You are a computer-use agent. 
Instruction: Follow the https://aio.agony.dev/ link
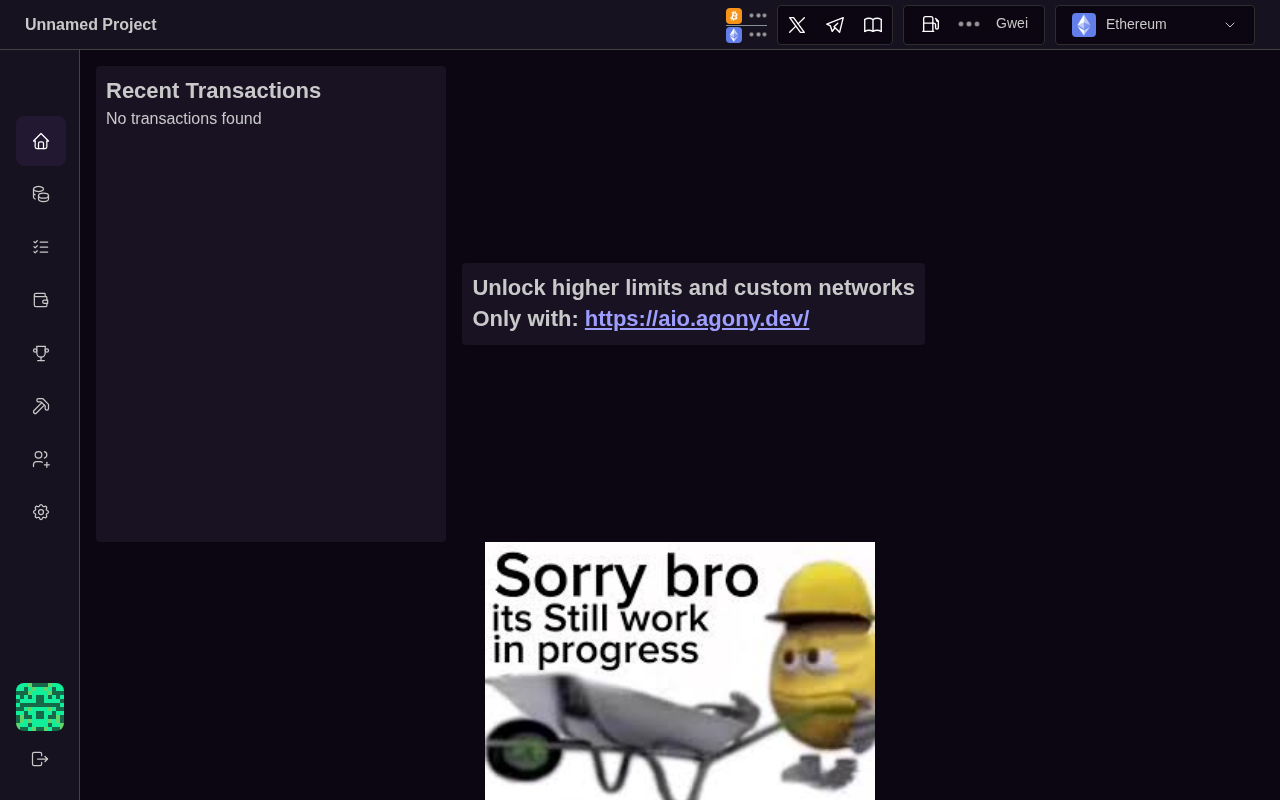pos(697,319)
